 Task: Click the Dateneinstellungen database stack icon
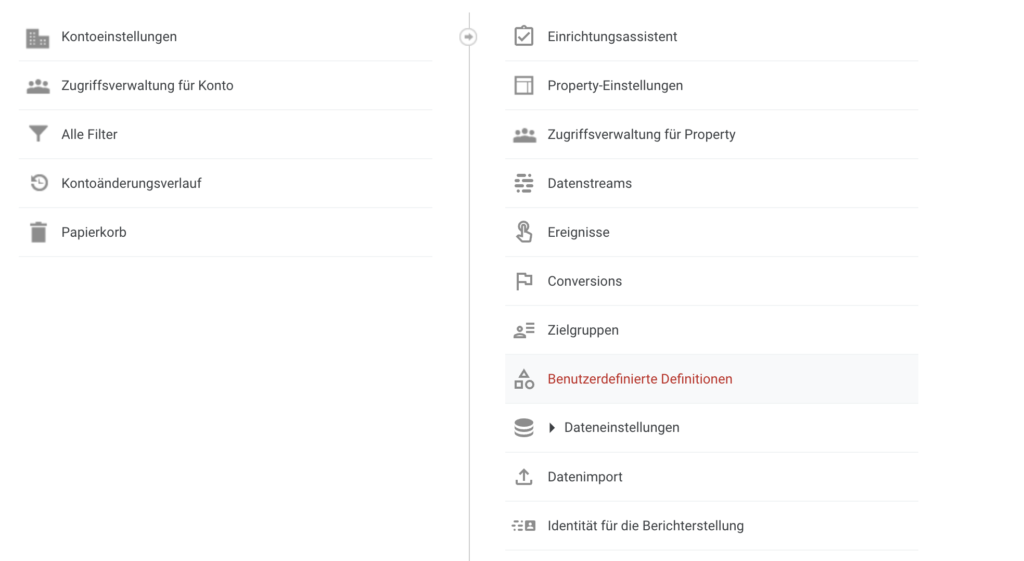(x=524, y=428)
